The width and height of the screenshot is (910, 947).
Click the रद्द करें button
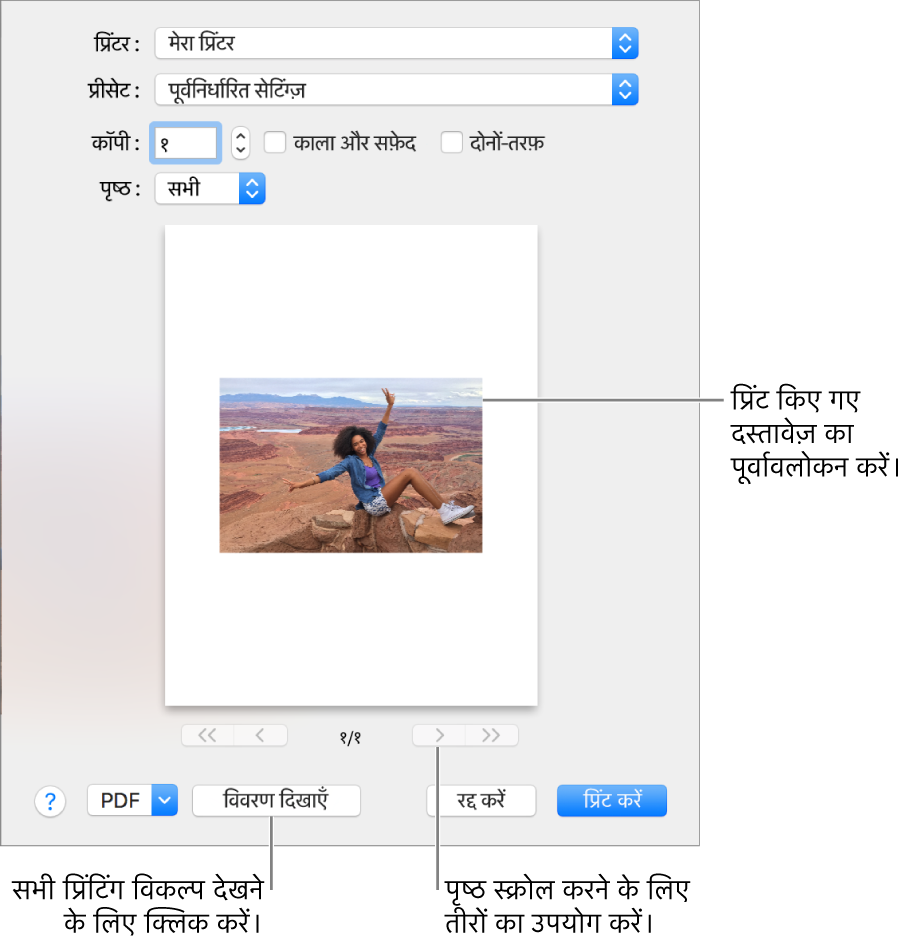(x=481, y=800)
